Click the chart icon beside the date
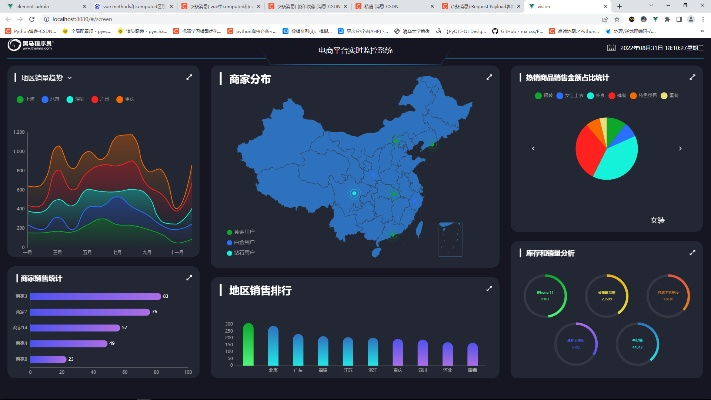 pos(611,48)
